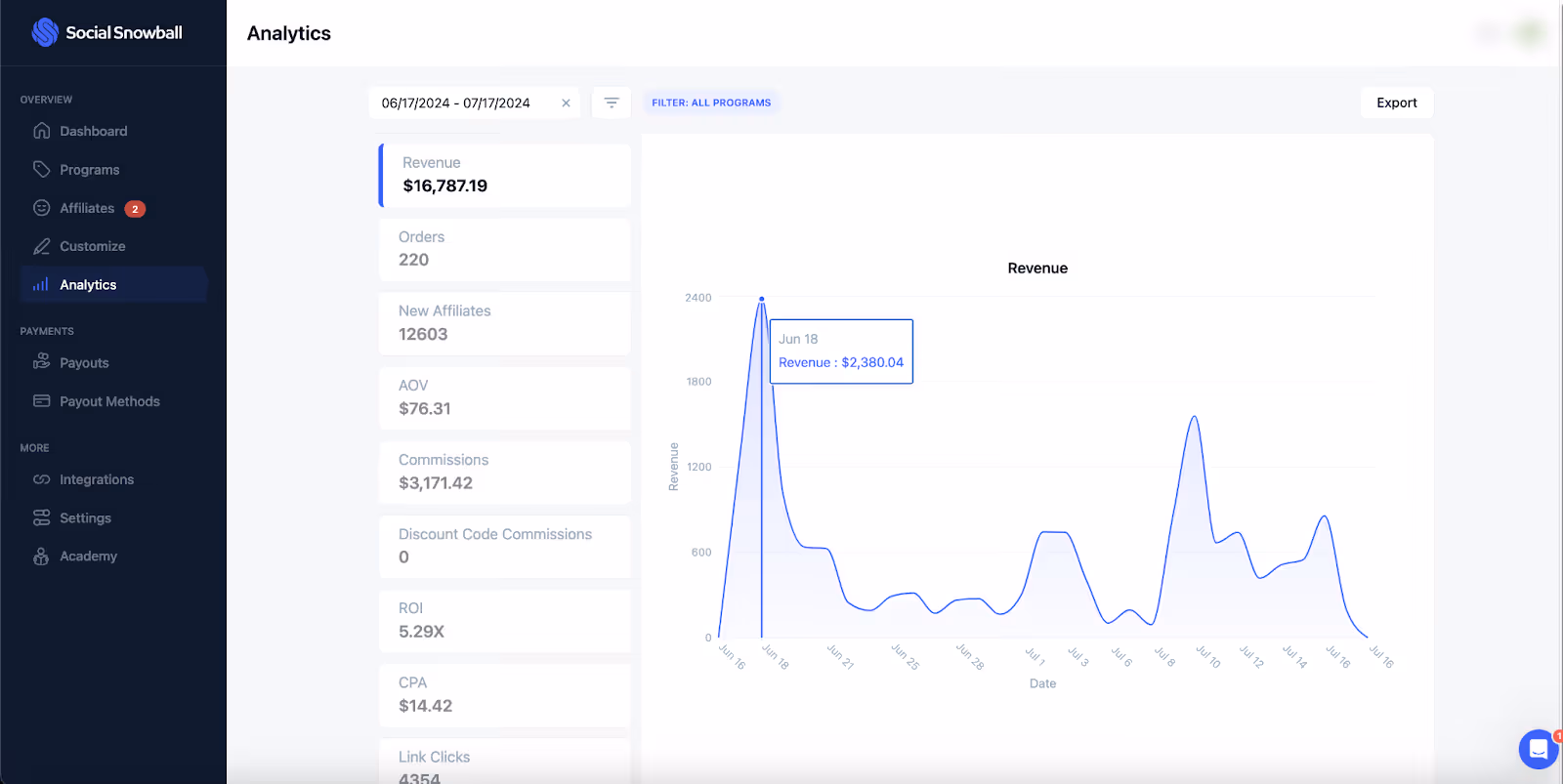
Task: Click the Academy icon in sidebar
Action: (x=41, y=556)
